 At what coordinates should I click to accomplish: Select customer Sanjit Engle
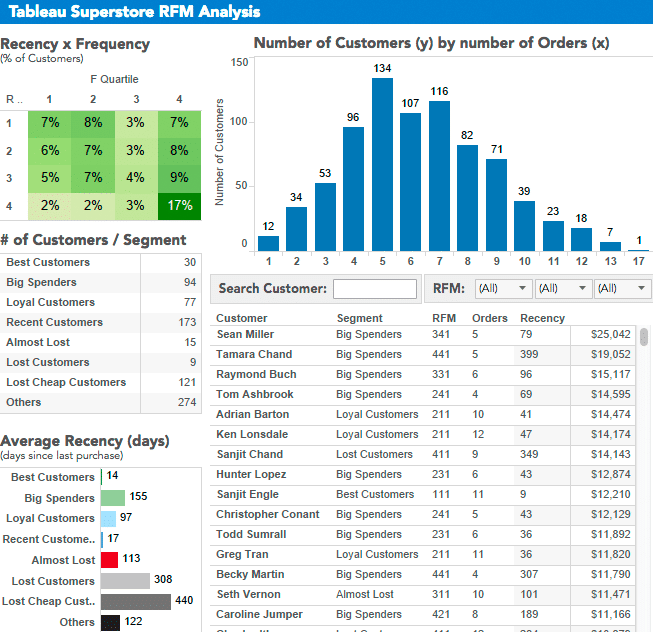click(248, 494)
